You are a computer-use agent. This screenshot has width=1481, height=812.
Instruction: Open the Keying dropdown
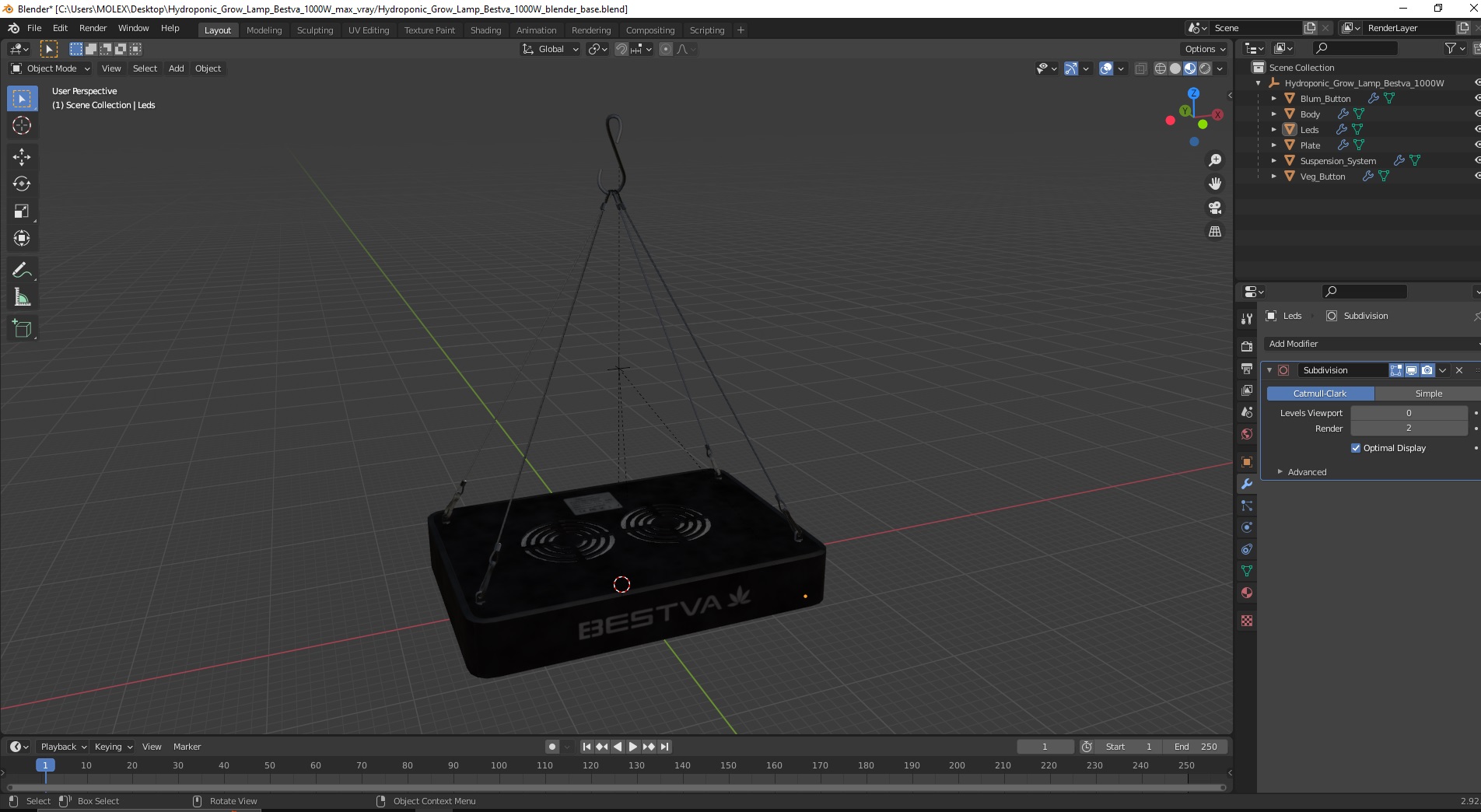coord(113,747)
